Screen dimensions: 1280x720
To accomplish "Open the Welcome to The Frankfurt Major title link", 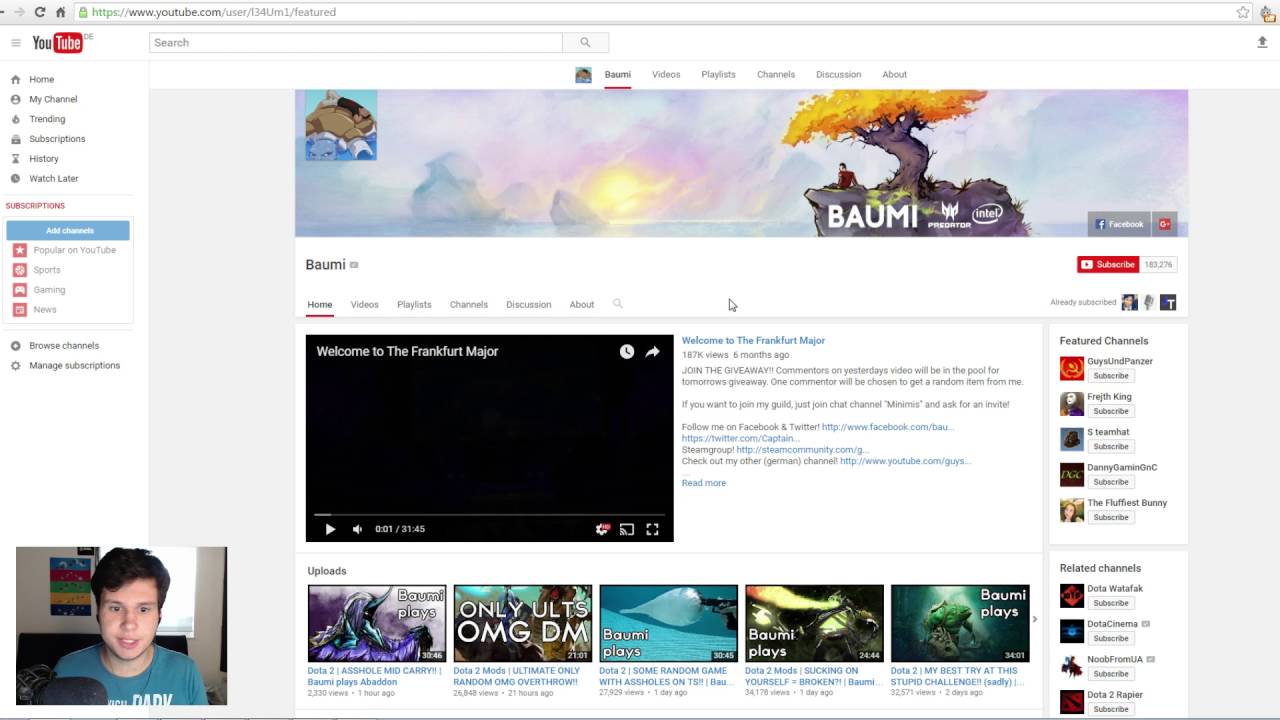I will tap(753, 341).
